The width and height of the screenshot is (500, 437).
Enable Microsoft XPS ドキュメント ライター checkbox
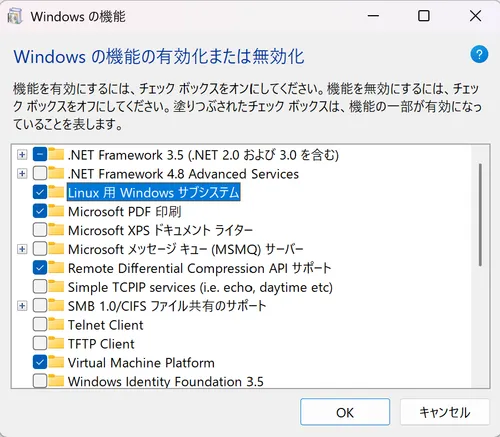point(40,230)
